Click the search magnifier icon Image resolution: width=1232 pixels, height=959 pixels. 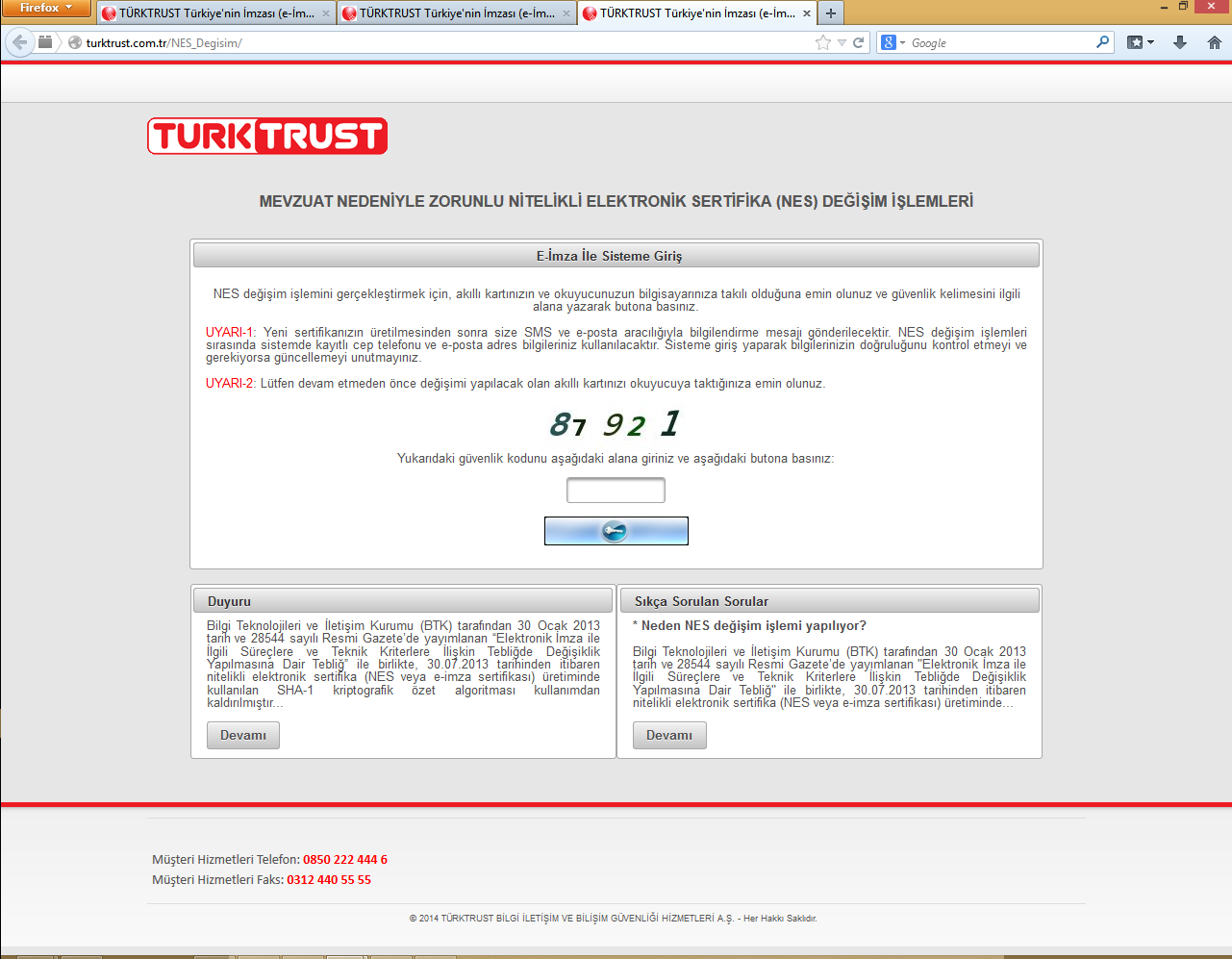tap(1102, 42)
